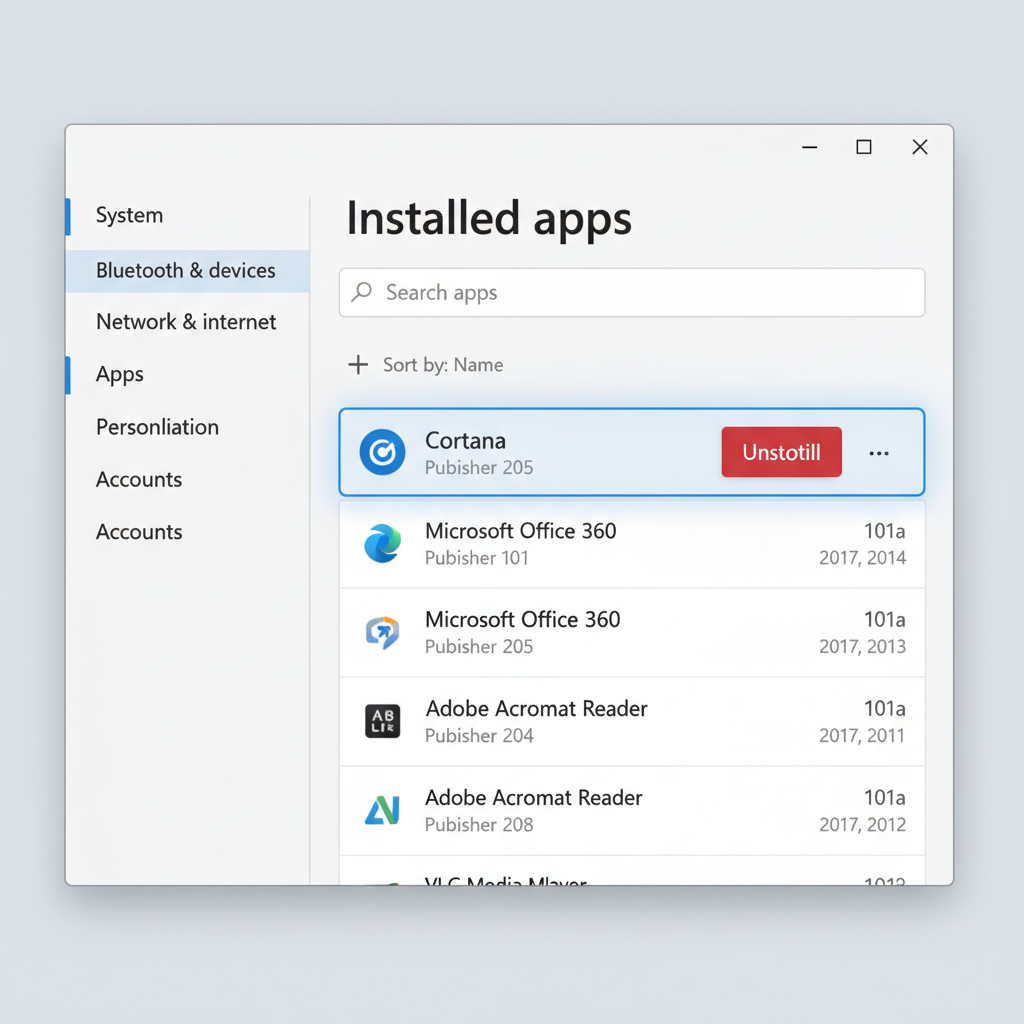Click the Pubisher 204 text

coord(479,735)
